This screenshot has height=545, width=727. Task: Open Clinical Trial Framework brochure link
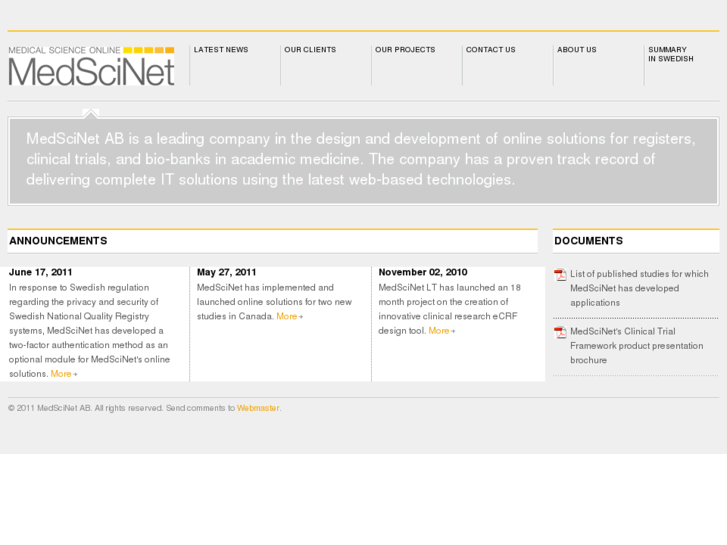tap(637, 346)
